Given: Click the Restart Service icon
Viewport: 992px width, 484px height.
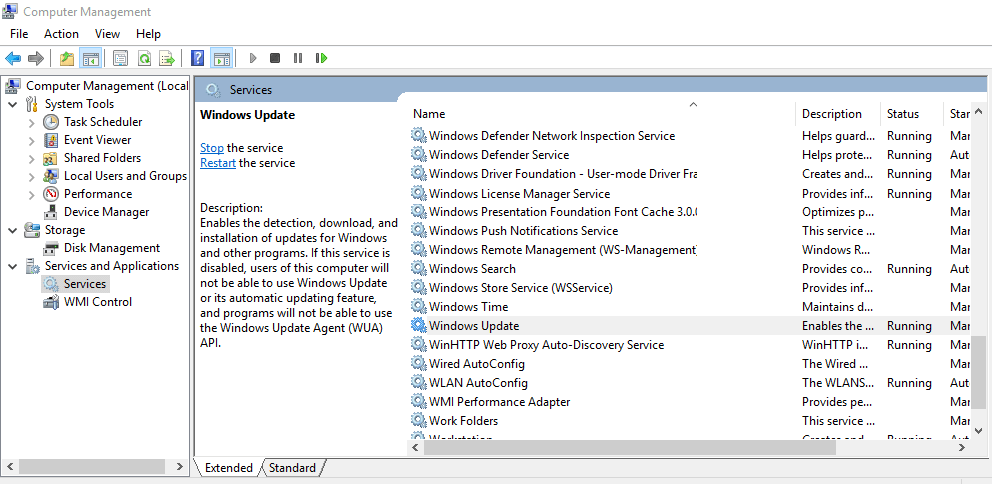Looking at the screenshot, I should tap(321, 58).
